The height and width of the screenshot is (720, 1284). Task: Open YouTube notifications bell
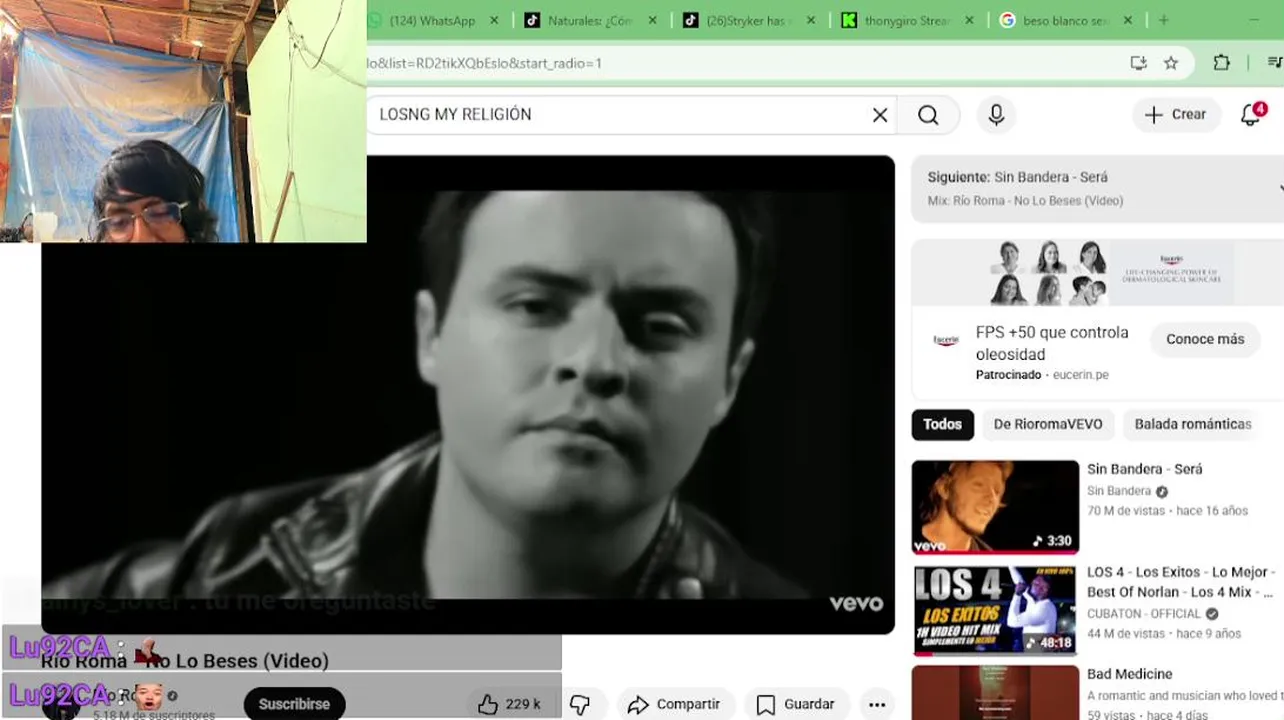pos(1252,115)
